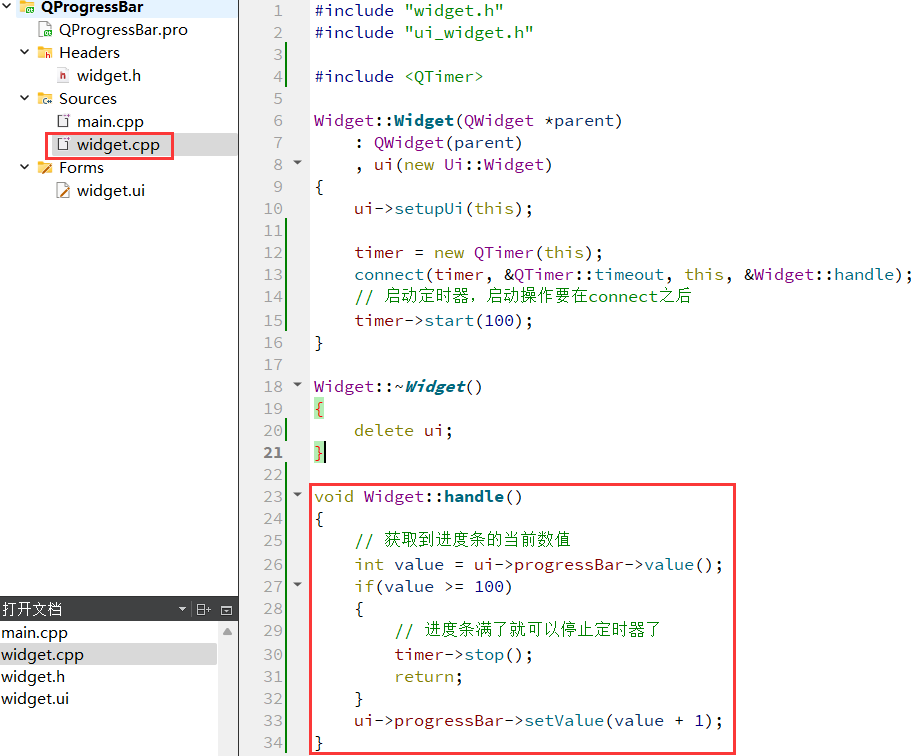Open main.cpp under Sources

(x=110, y=121)
